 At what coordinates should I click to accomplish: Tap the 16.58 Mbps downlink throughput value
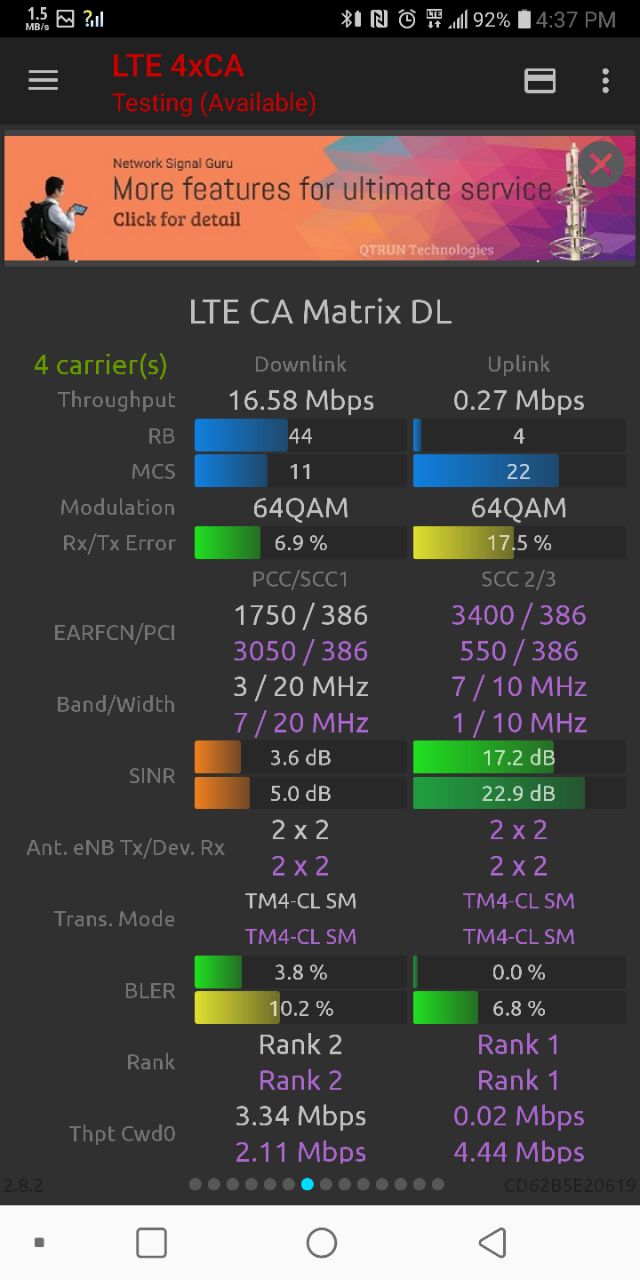point(301,401)
